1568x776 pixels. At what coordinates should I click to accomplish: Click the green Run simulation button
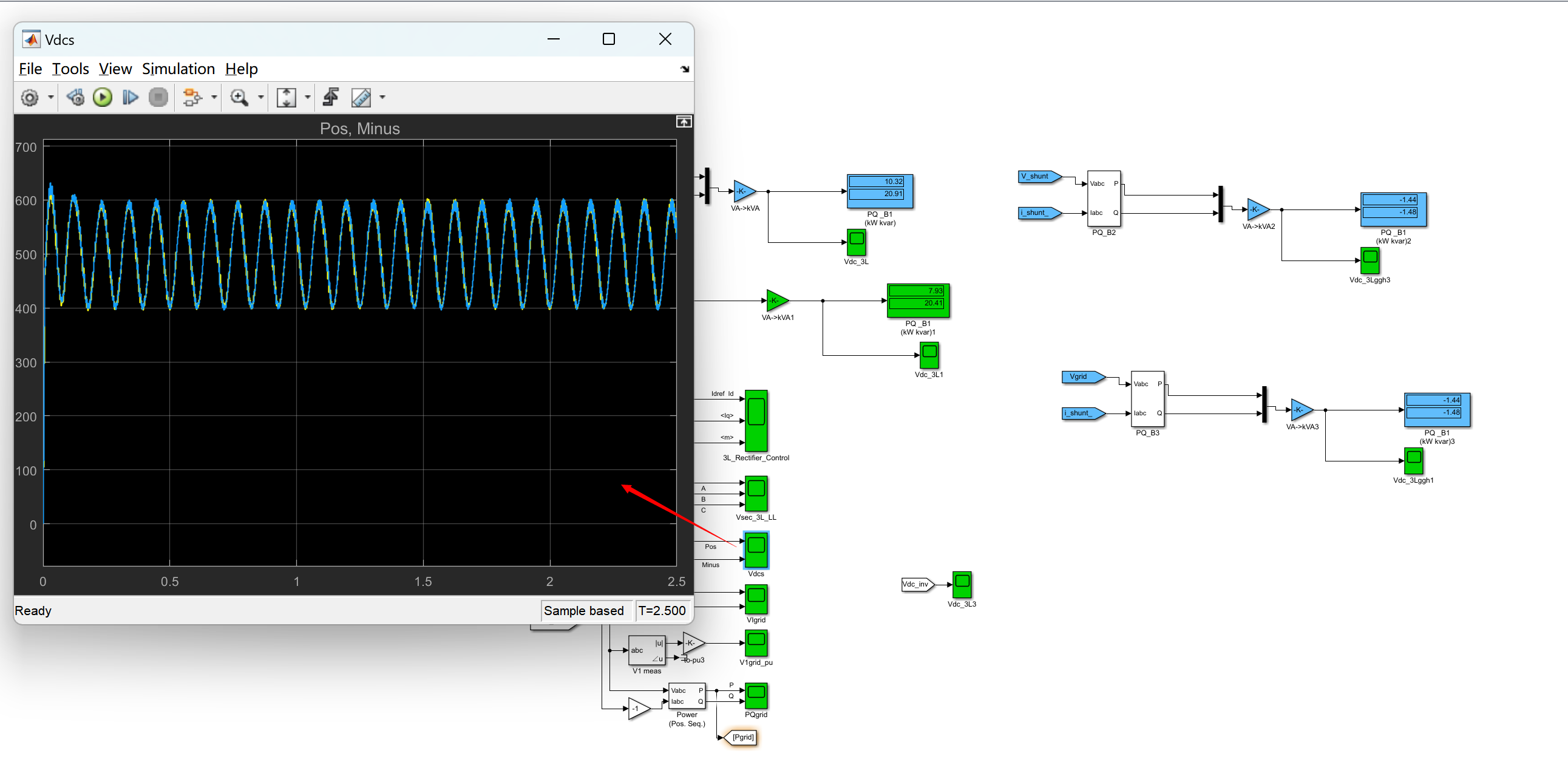coord(102,97)
